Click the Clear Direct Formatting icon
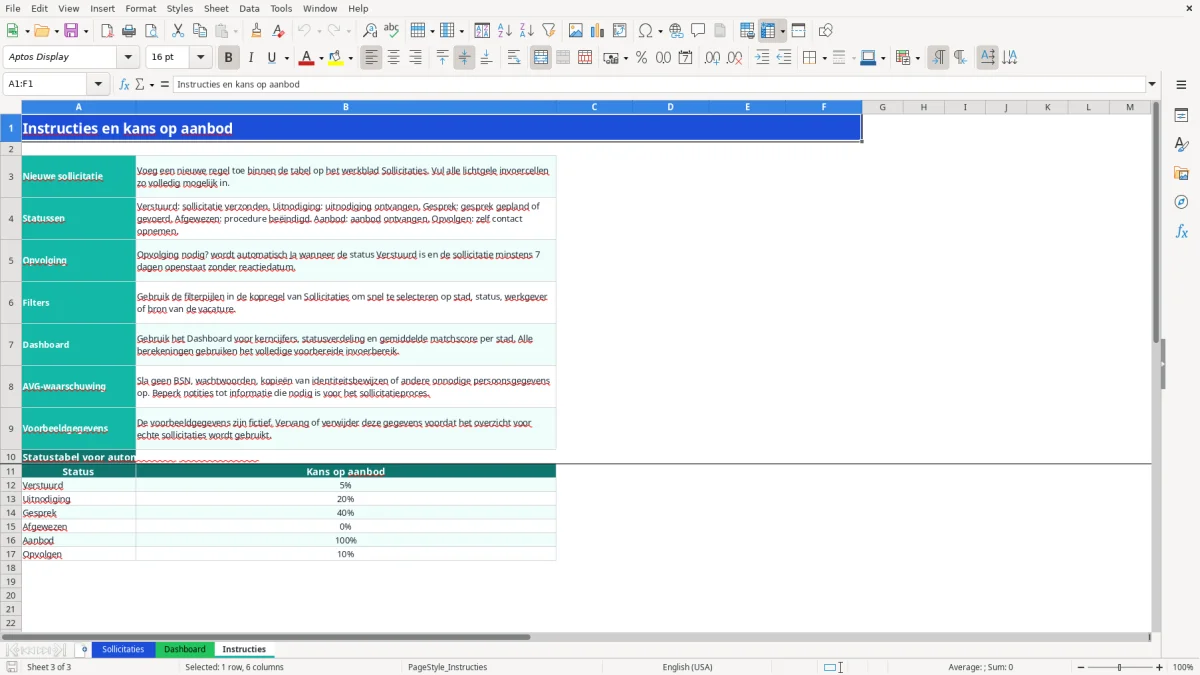 [x=279, y=31]
